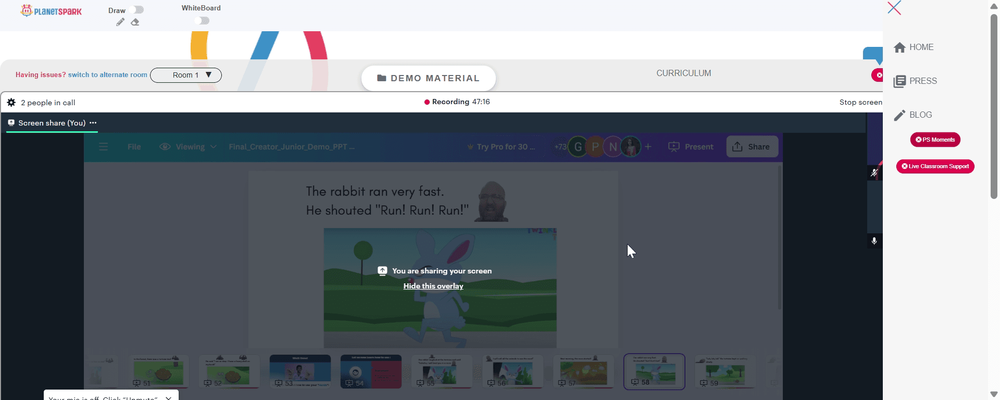This screenshot has height=400, width=1000.
Task: Open the DEMO MATERIAL tab
Action: point(428,78)
